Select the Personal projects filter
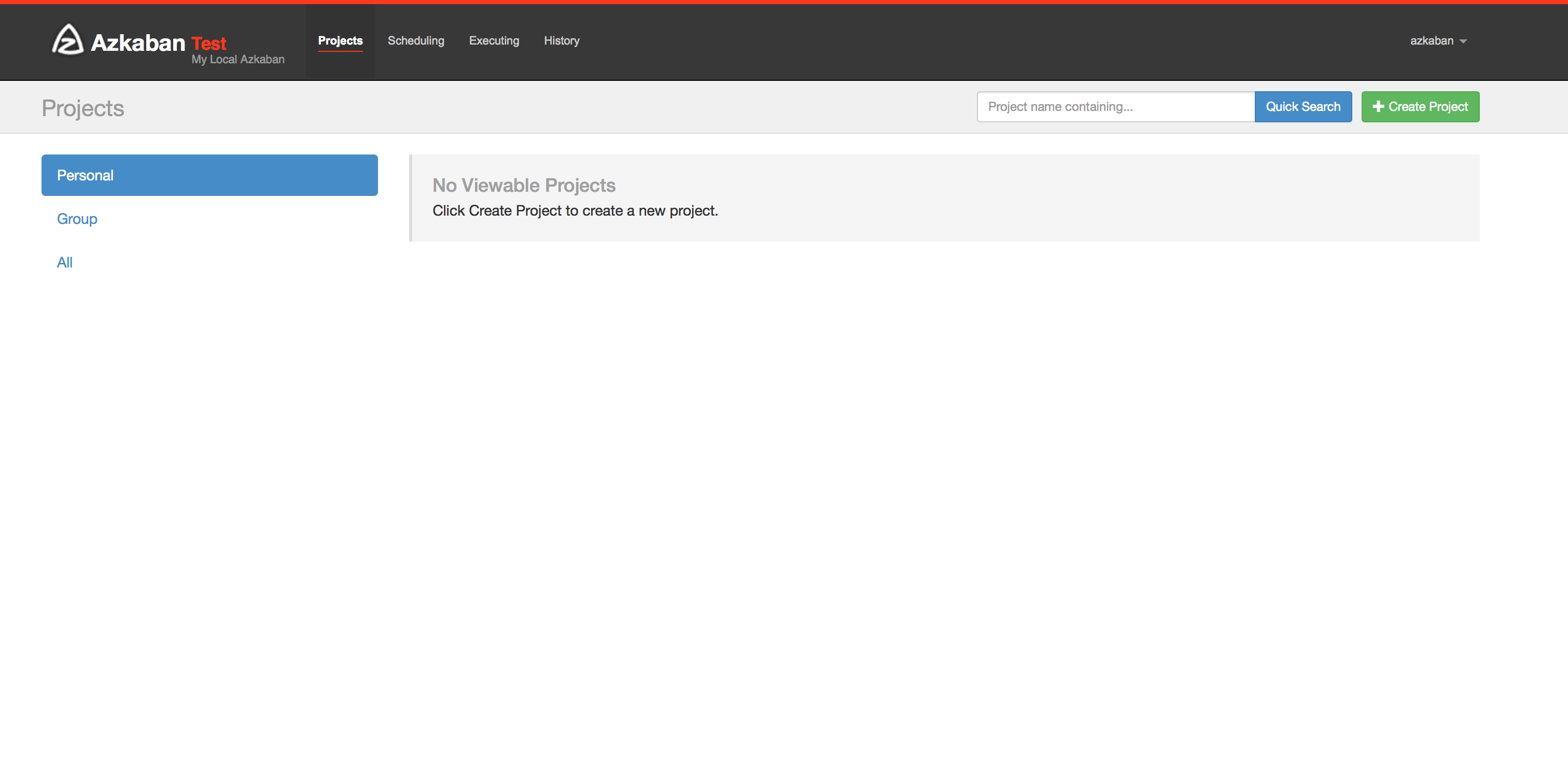Viewport: 1568px width, 762px height. (x=209, y=175)
